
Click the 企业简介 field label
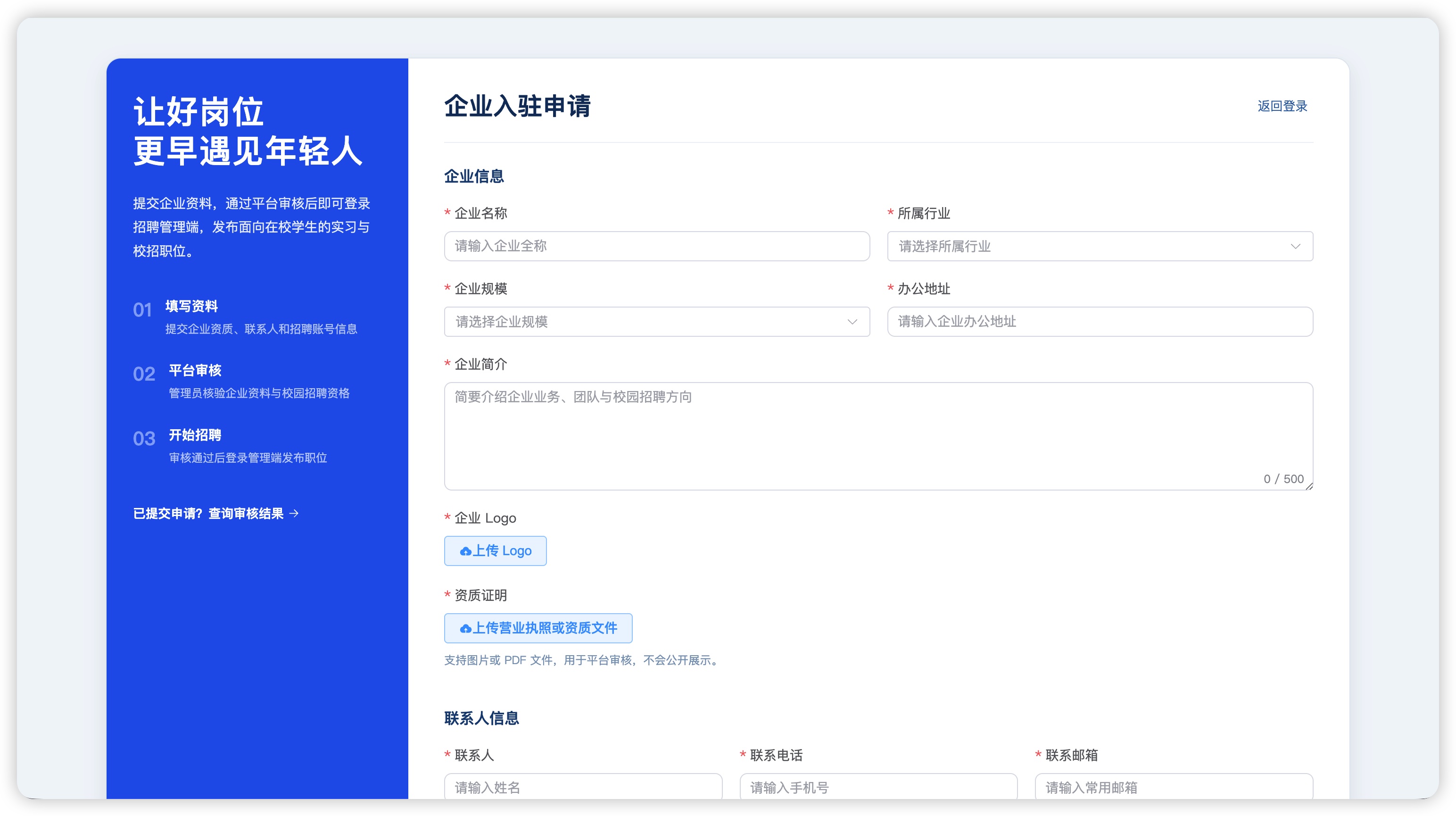tap(480, 365)
